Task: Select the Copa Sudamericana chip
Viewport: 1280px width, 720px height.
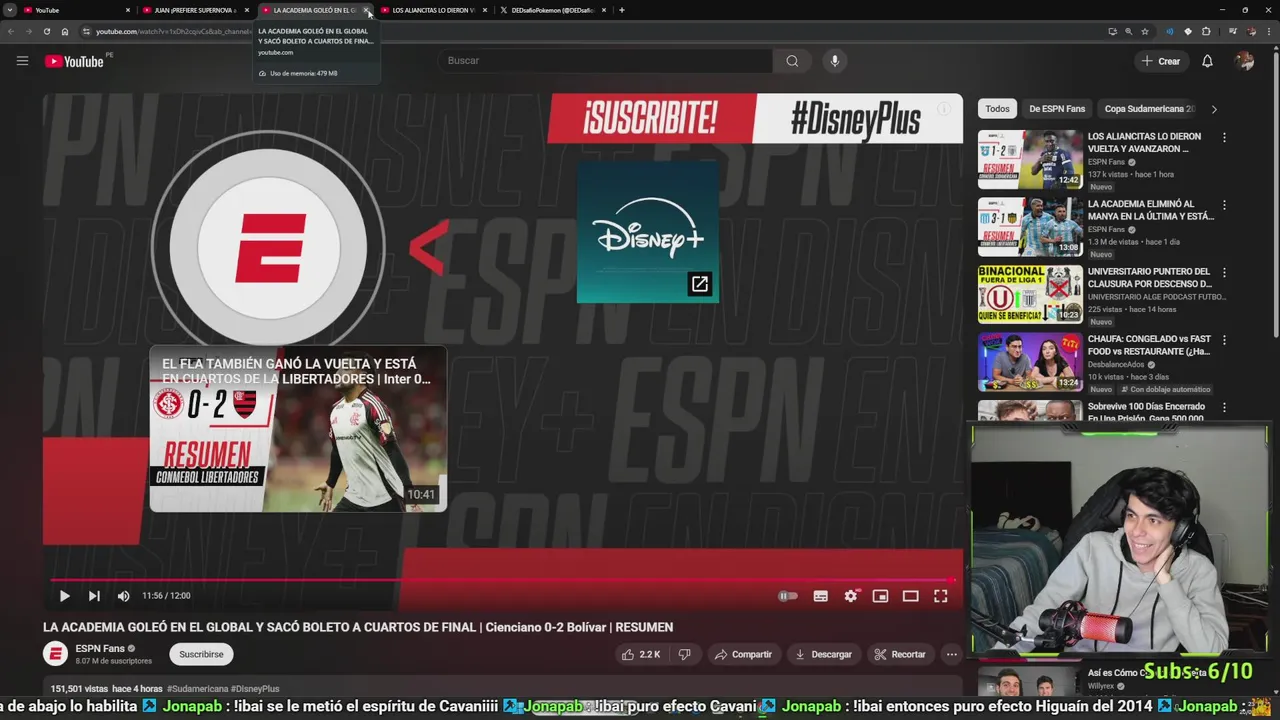Action: point(1150,109)
